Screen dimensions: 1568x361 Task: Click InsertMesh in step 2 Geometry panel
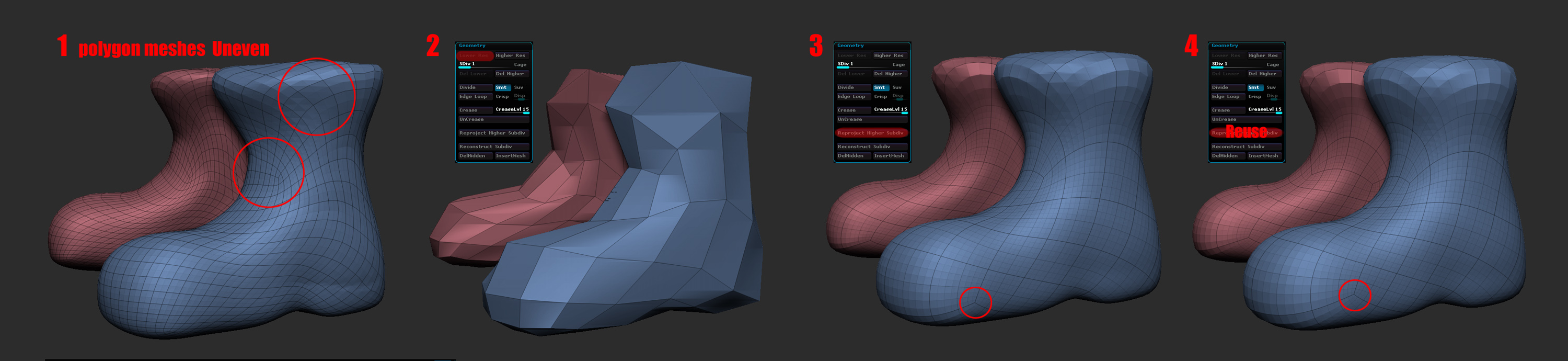[513, 156]
